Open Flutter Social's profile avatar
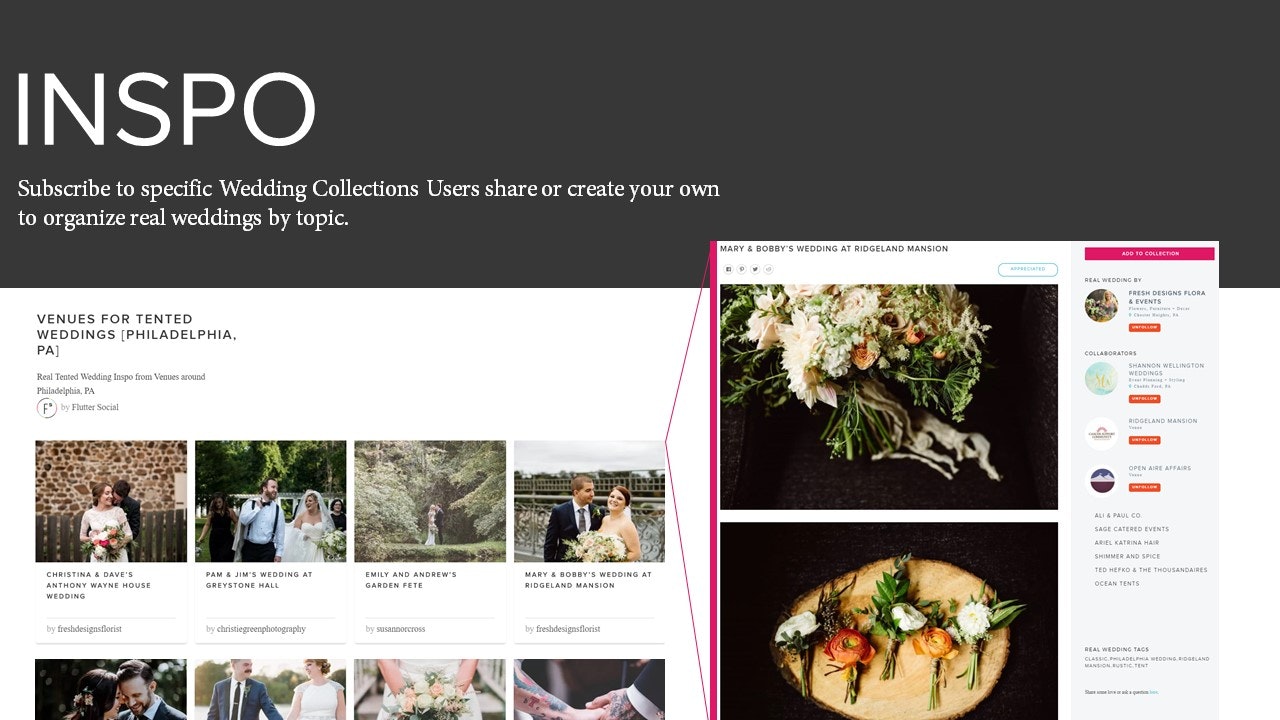The width and height of the screenshot is (1280, 720). coord(47,407)
